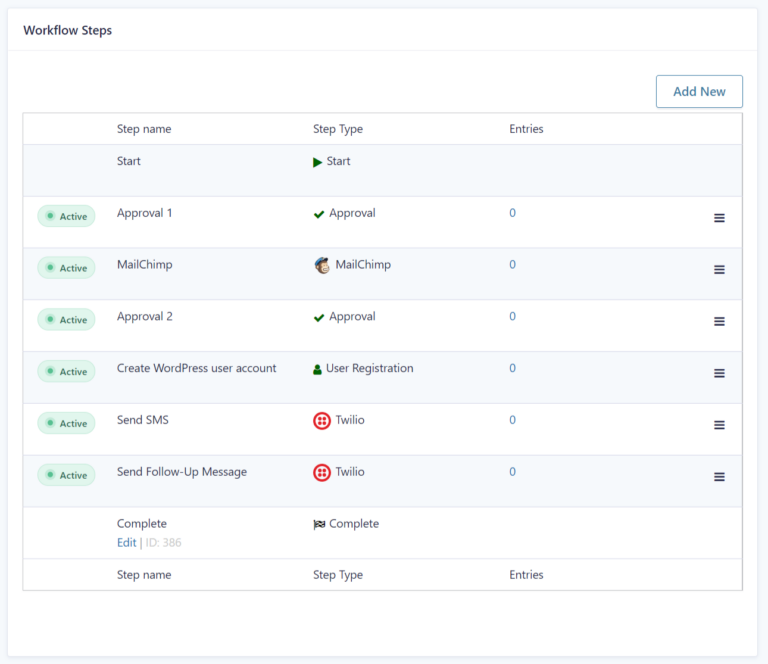Open the hamburger menu for MailChimp row
This screenshot has width=768, height=664.
coord(719,270)
